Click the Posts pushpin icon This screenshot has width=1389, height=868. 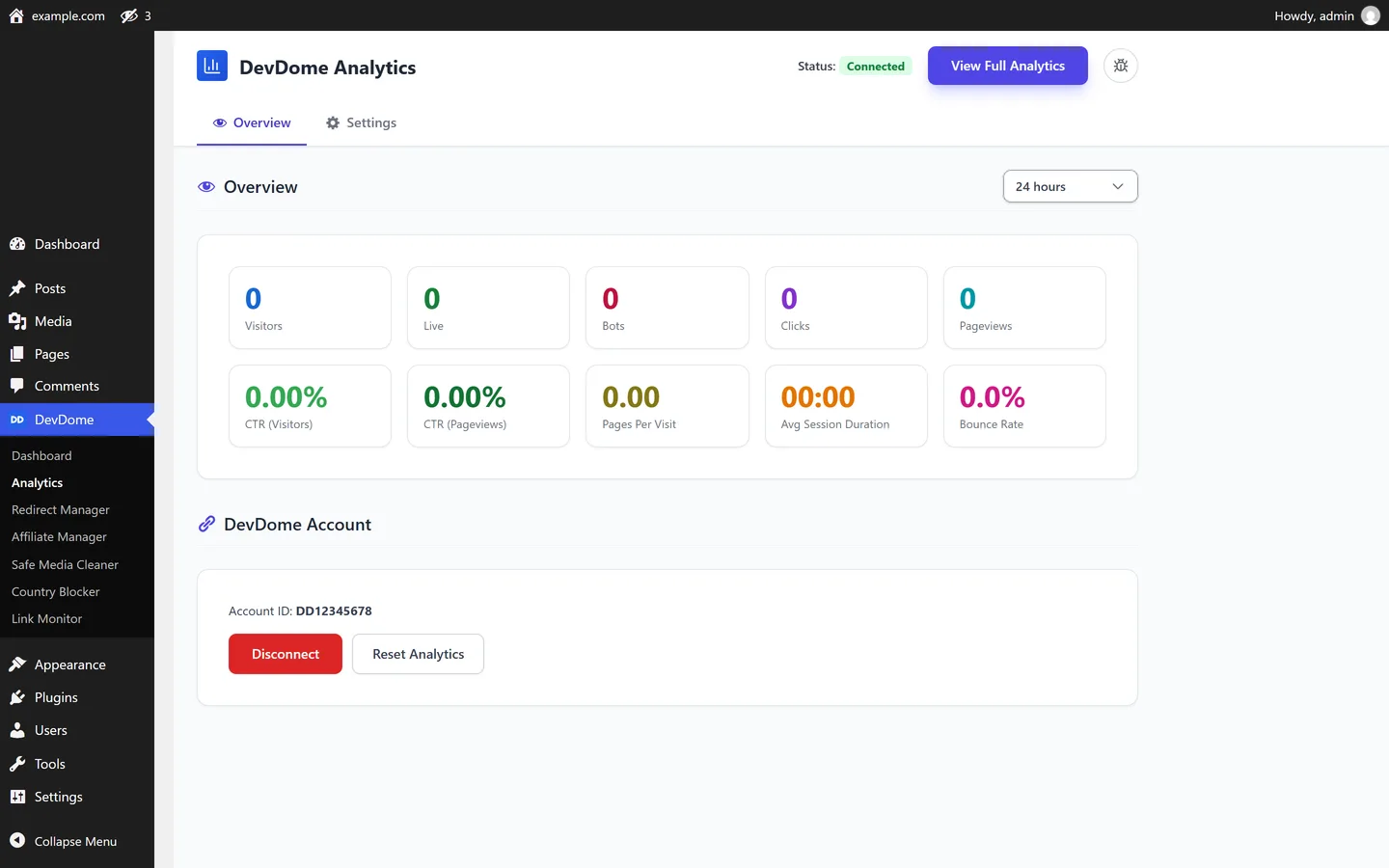pyautogui.click(x=17, y=288)
